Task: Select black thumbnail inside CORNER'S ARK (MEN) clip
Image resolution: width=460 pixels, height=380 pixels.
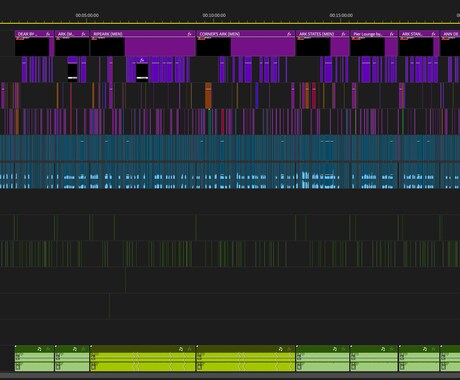Action: (x=214, y=47)
